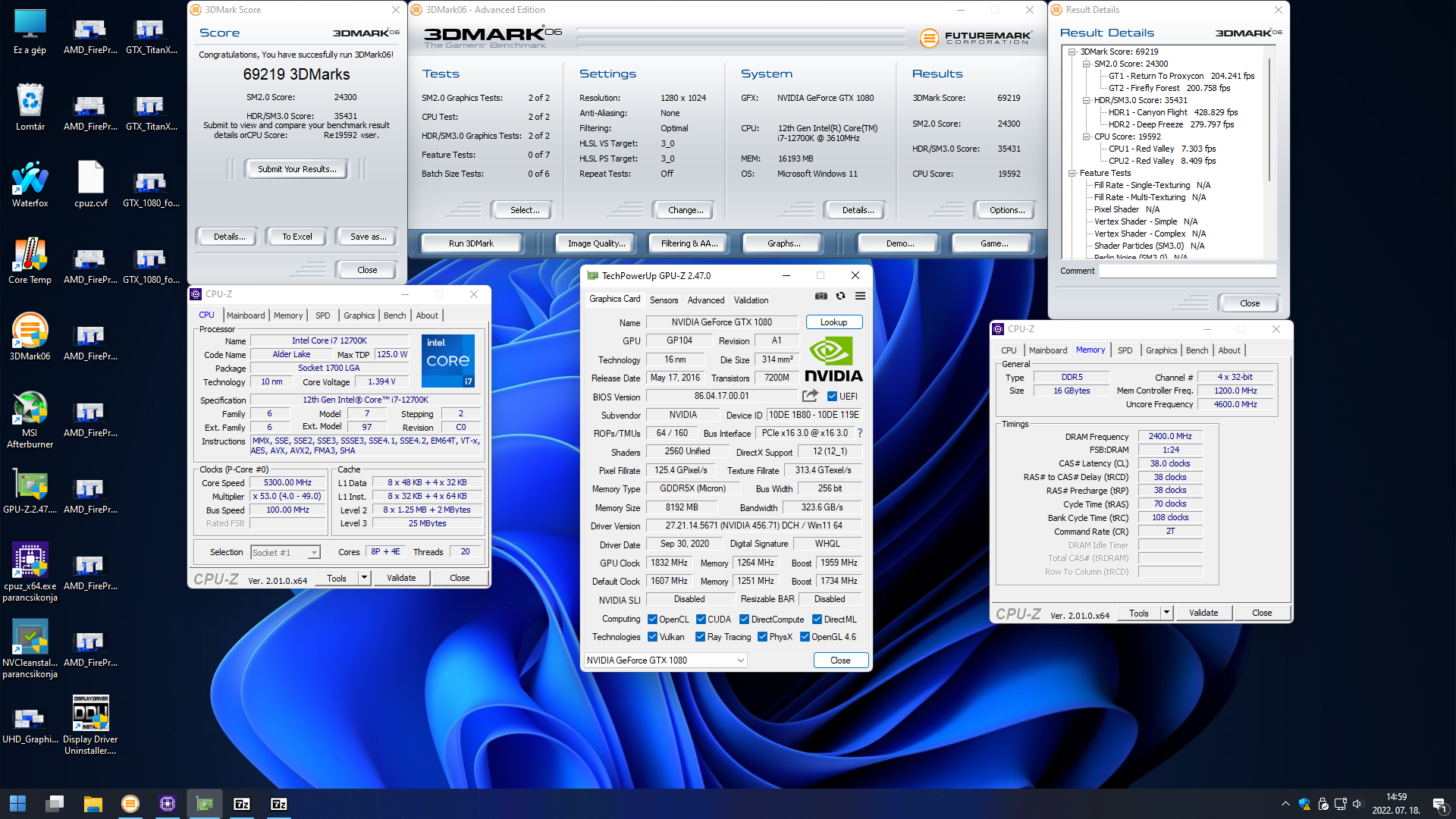Viewport: 1456px width, 819px height.
Task: Open Core Temp desktop shortcut
Action: 30,261
